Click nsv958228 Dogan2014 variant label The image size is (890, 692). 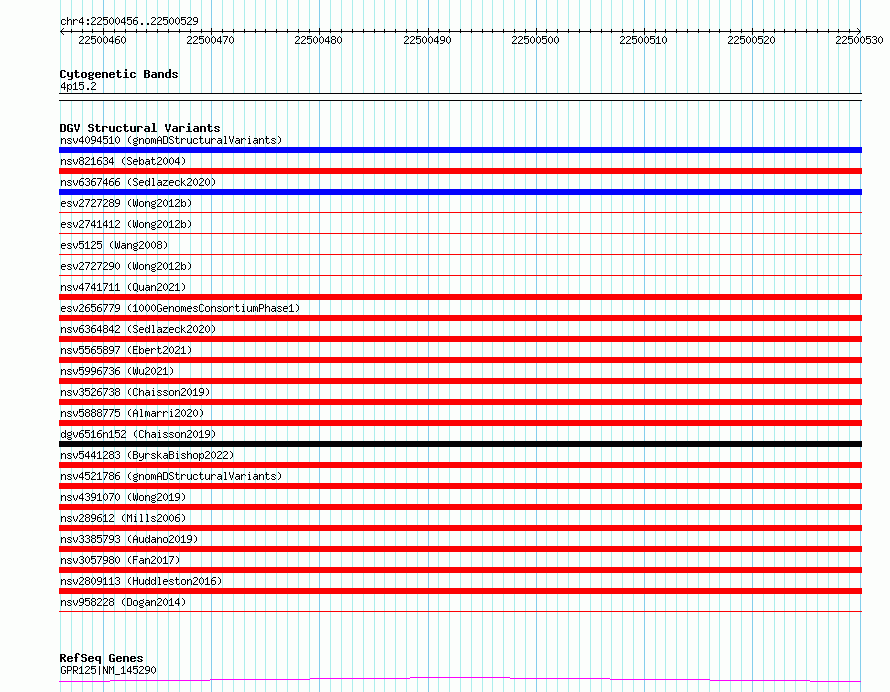pos(123,602)
